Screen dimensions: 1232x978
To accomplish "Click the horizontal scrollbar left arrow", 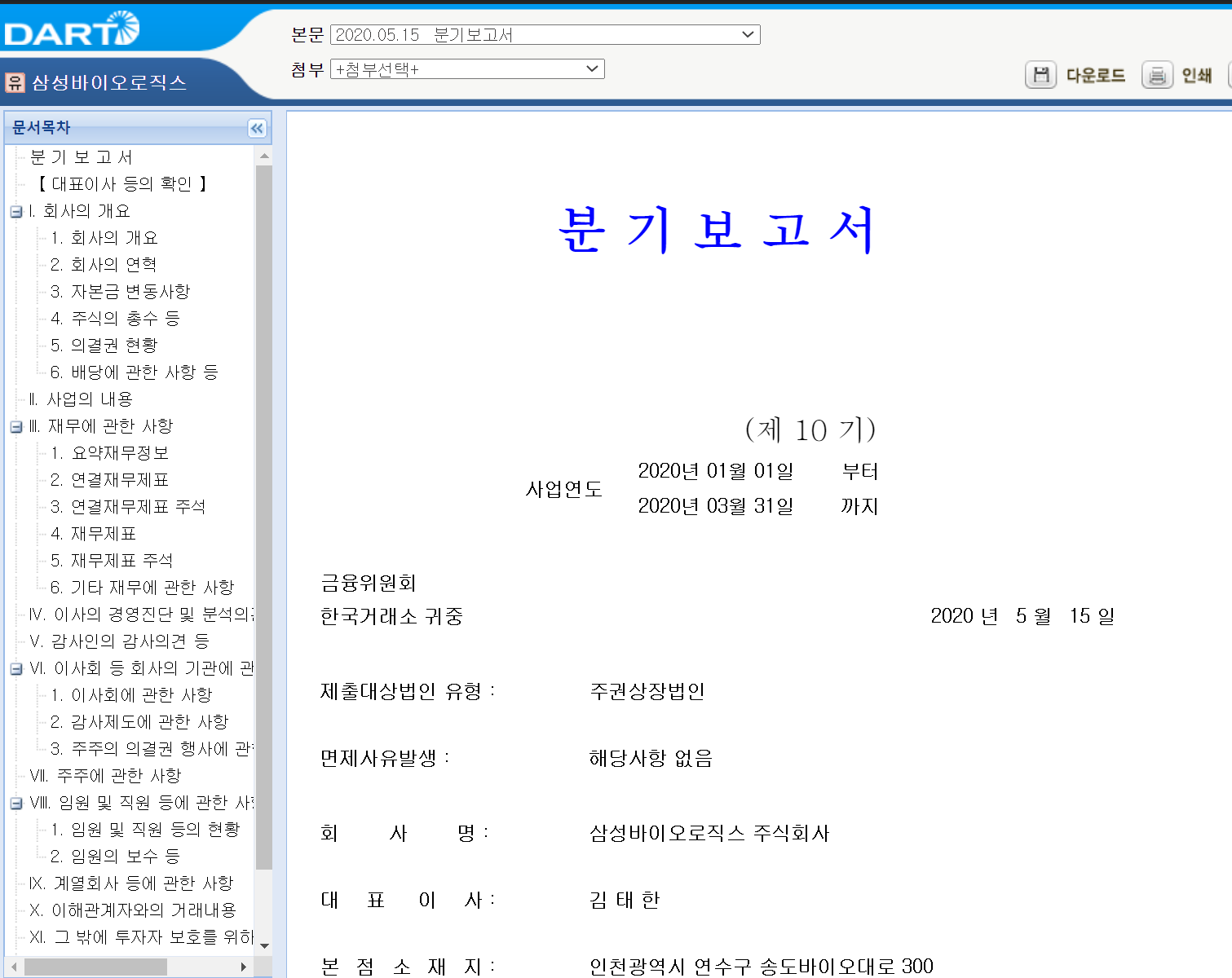I will (x=14, y=967).
